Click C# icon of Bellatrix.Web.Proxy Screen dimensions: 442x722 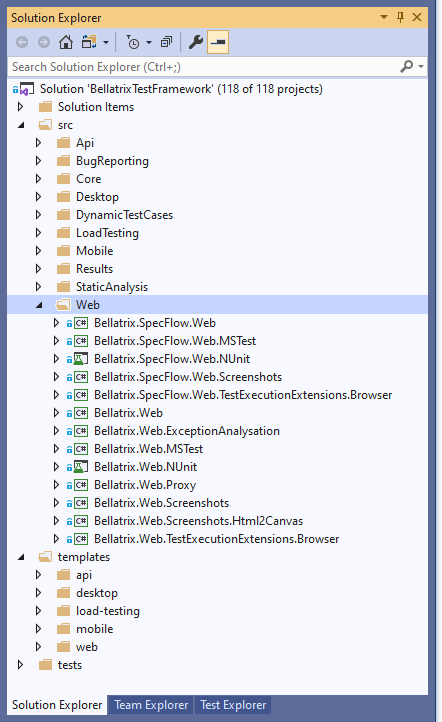pos(81,485)
